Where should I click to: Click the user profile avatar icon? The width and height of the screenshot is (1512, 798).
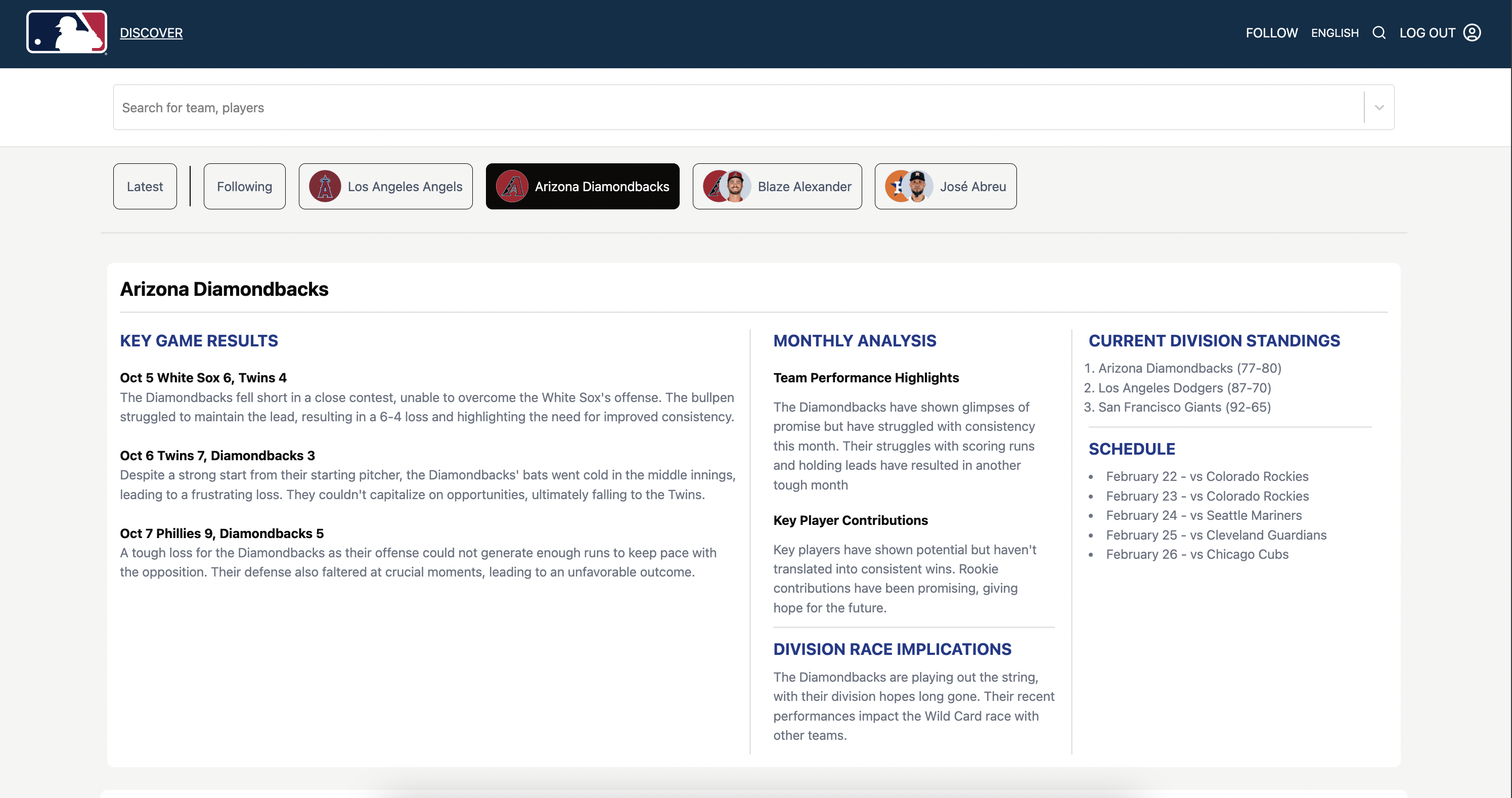click(1472, 33)
